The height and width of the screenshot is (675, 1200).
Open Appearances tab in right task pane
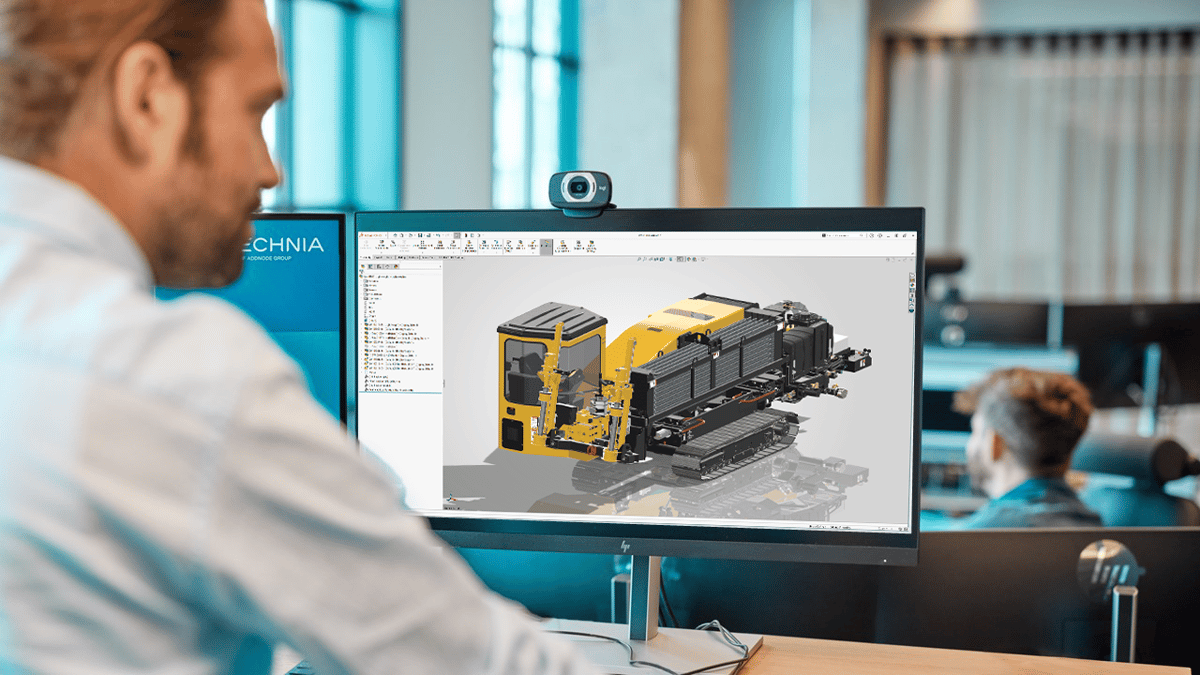click(912, 285)
